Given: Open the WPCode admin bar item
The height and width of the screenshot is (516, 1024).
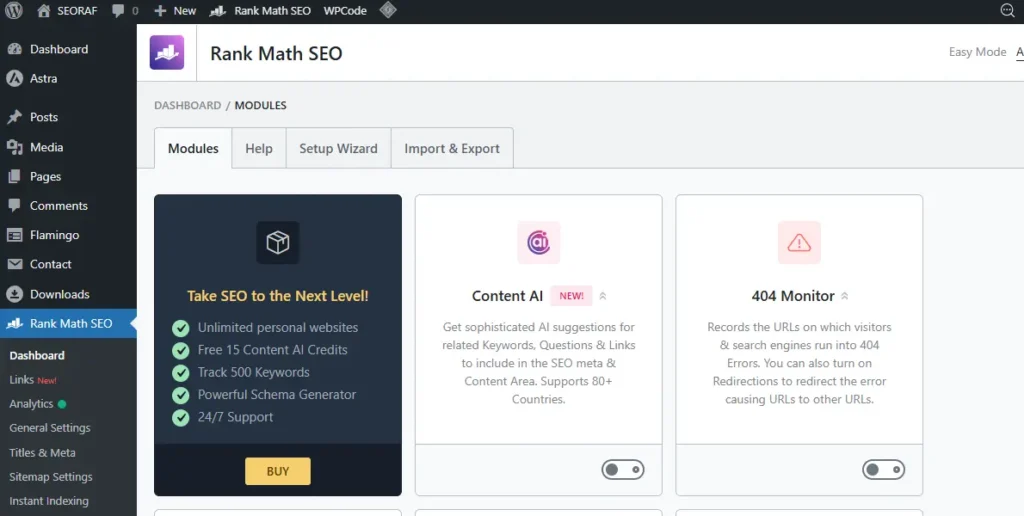Looking at the screenshot, I should point(345,10).
